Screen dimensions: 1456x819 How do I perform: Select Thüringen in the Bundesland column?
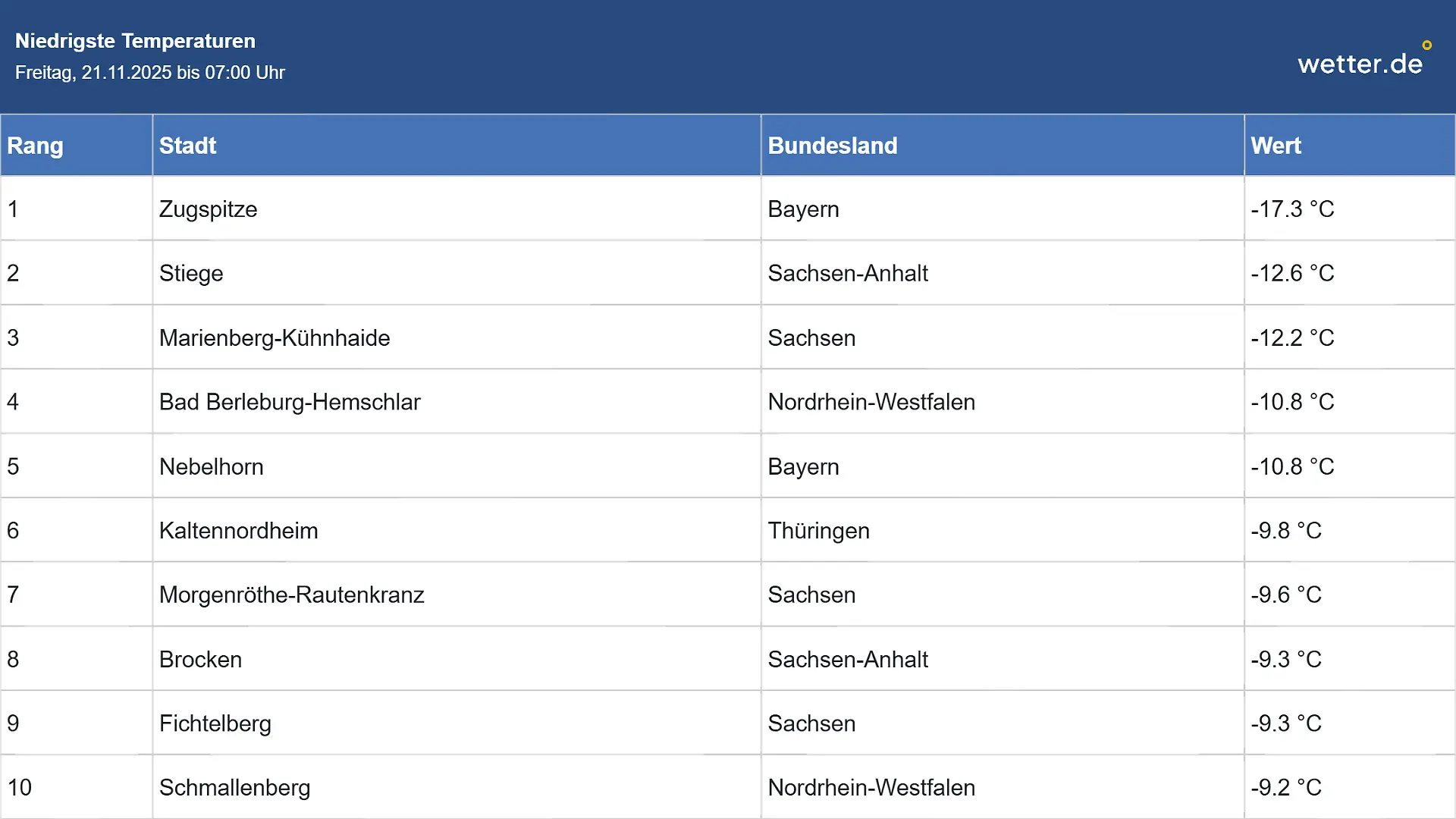click(x=818, y=531)
